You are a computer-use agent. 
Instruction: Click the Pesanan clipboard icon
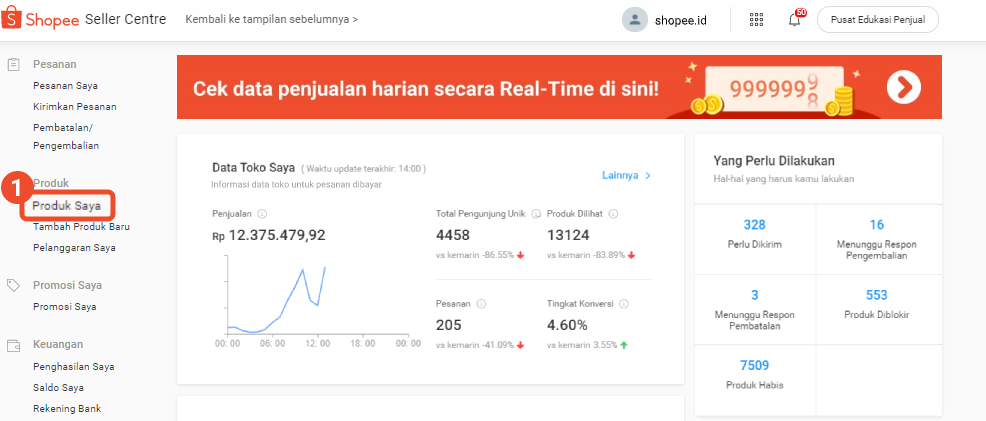(13, 64)
